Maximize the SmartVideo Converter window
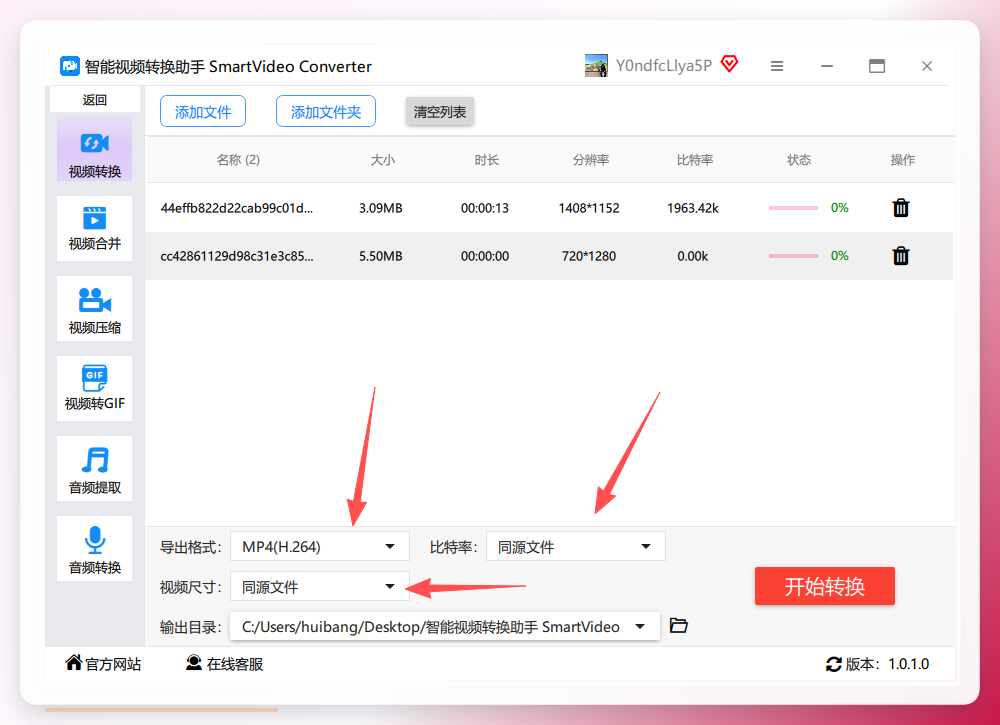 877,66
